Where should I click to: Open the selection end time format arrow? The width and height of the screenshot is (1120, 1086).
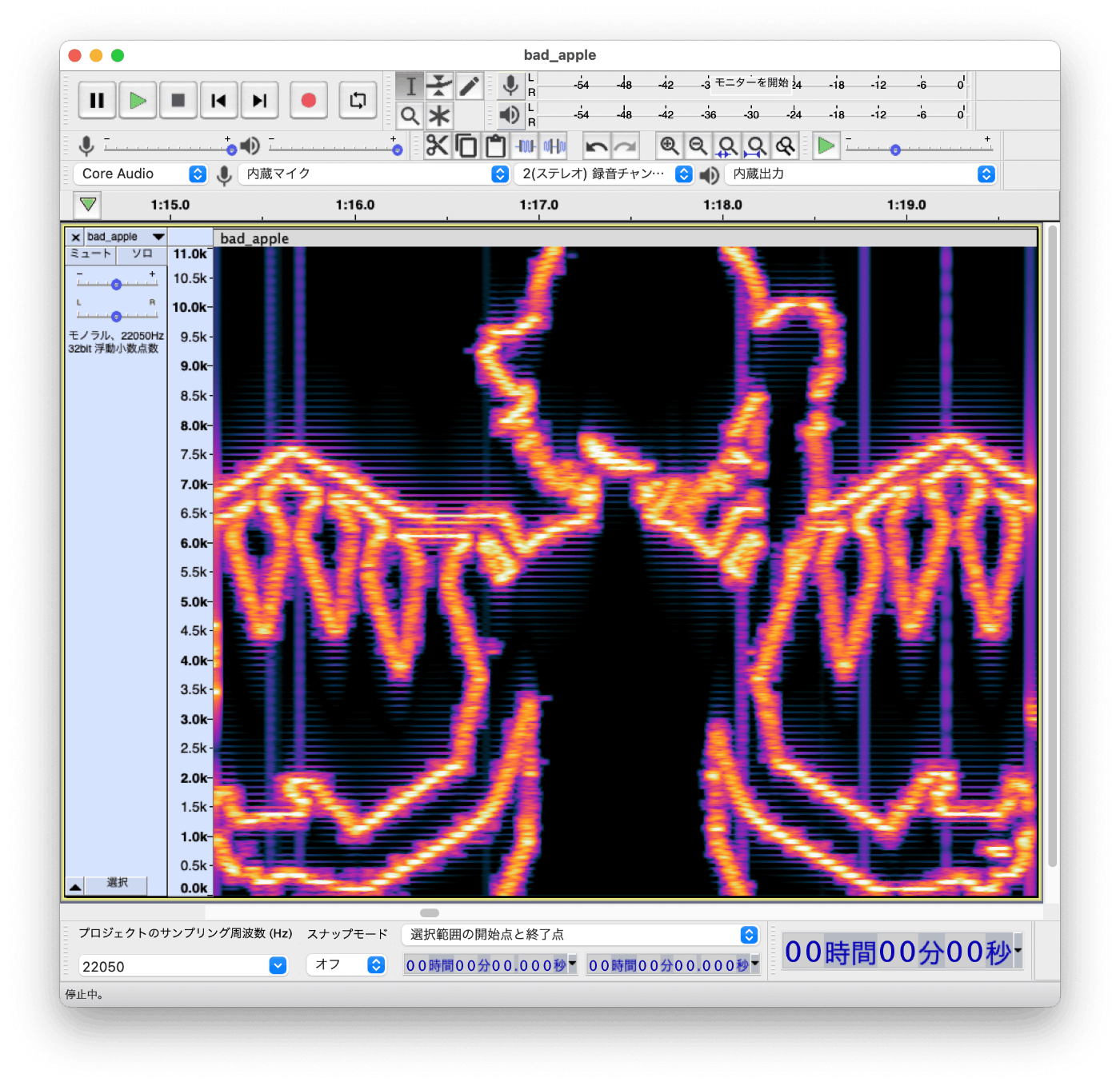(x=756, y=964)
